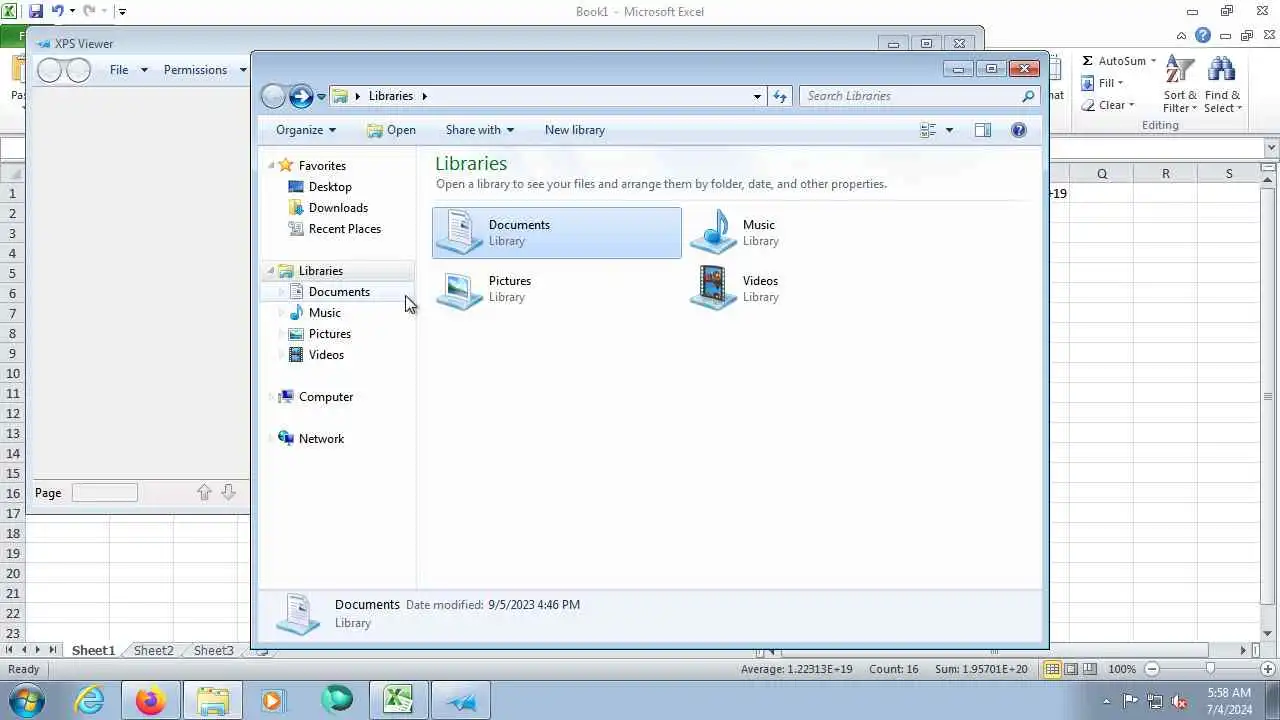Click New library button
This screenshot has height=720, width=1280.
click(574, 130)
